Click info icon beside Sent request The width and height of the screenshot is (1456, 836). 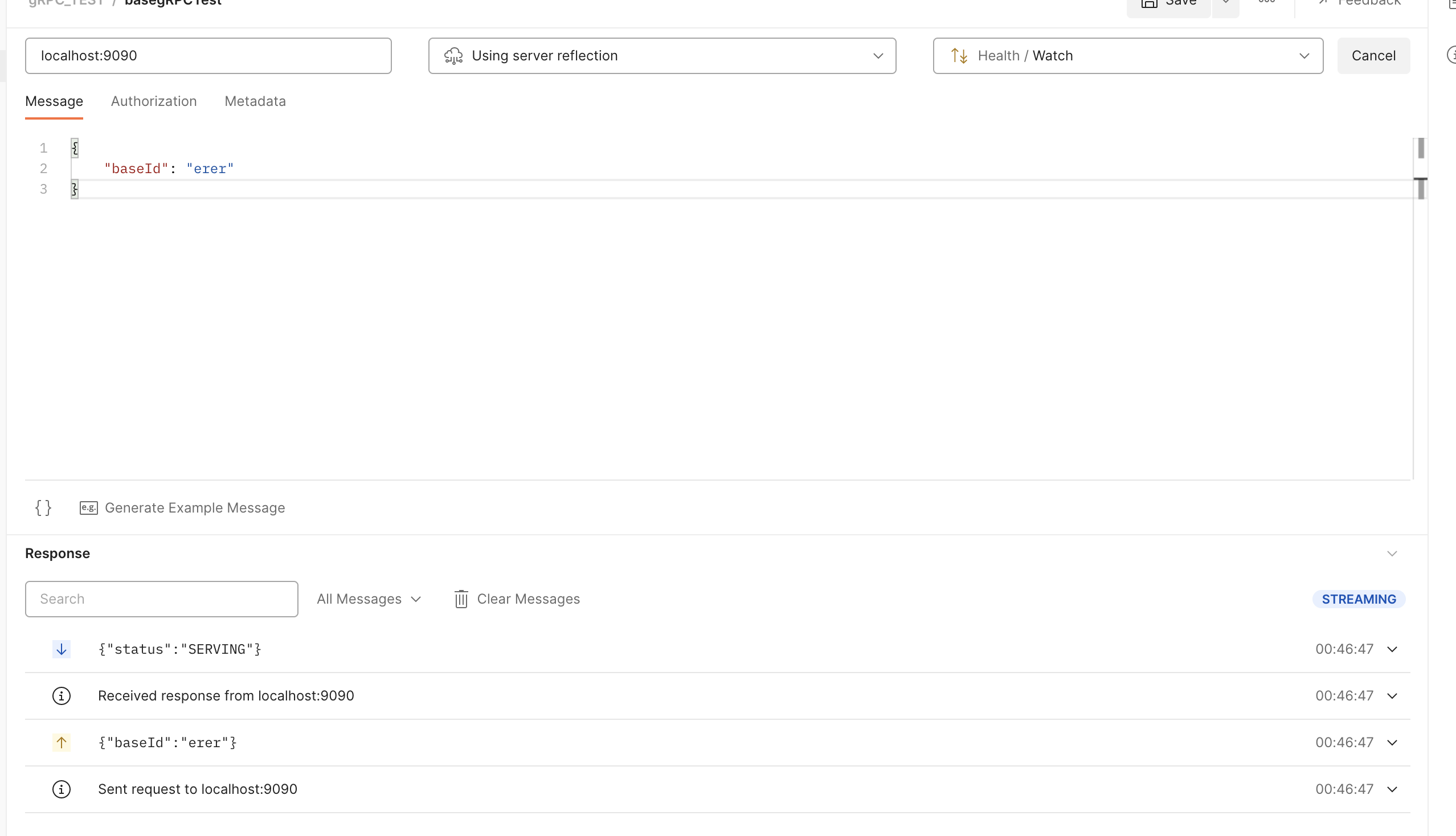(62, 789)
